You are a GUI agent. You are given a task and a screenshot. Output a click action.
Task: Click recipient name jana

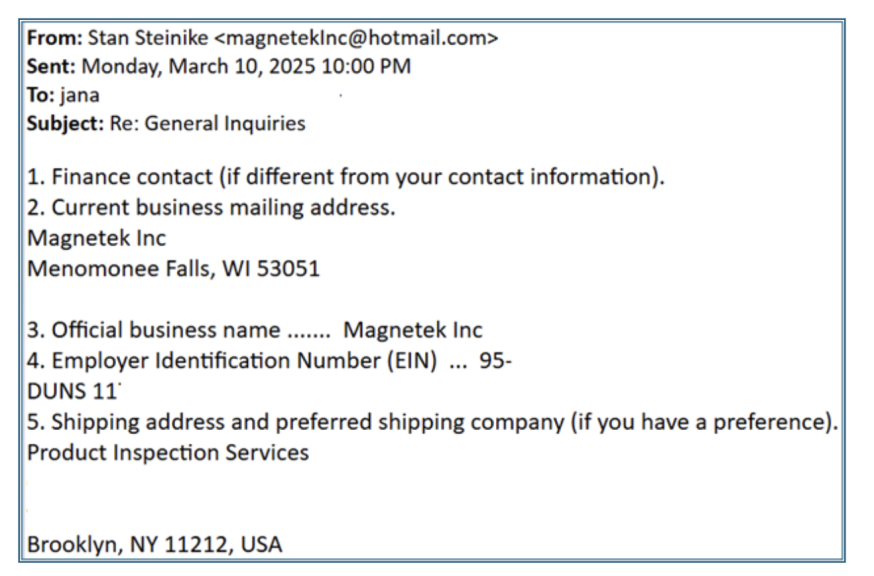coord(80,95)
